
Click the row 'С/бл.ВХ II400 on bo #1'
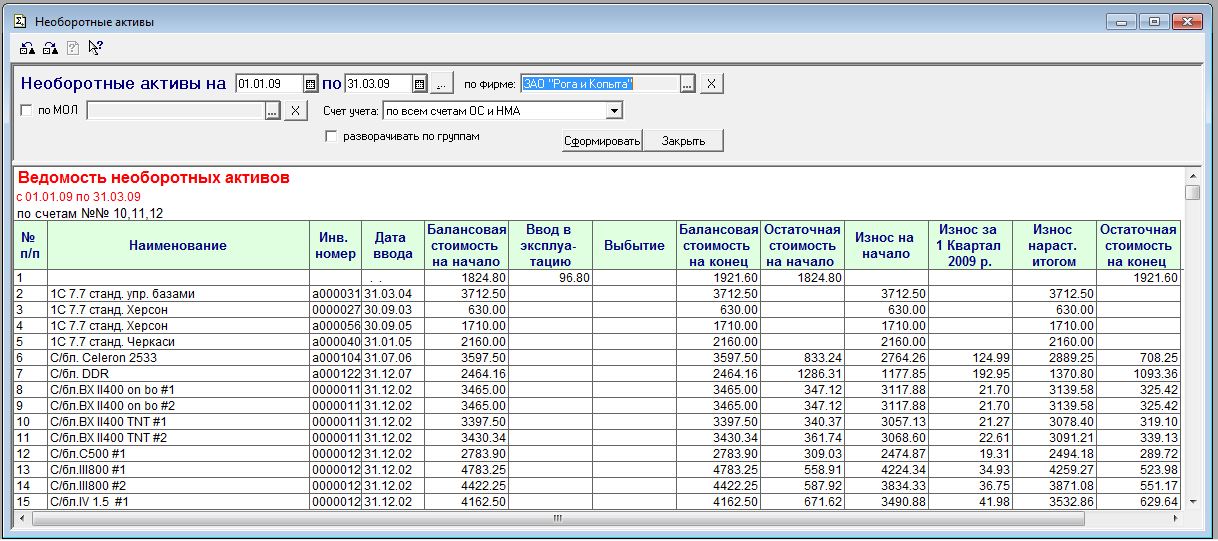tap(597, 389)
